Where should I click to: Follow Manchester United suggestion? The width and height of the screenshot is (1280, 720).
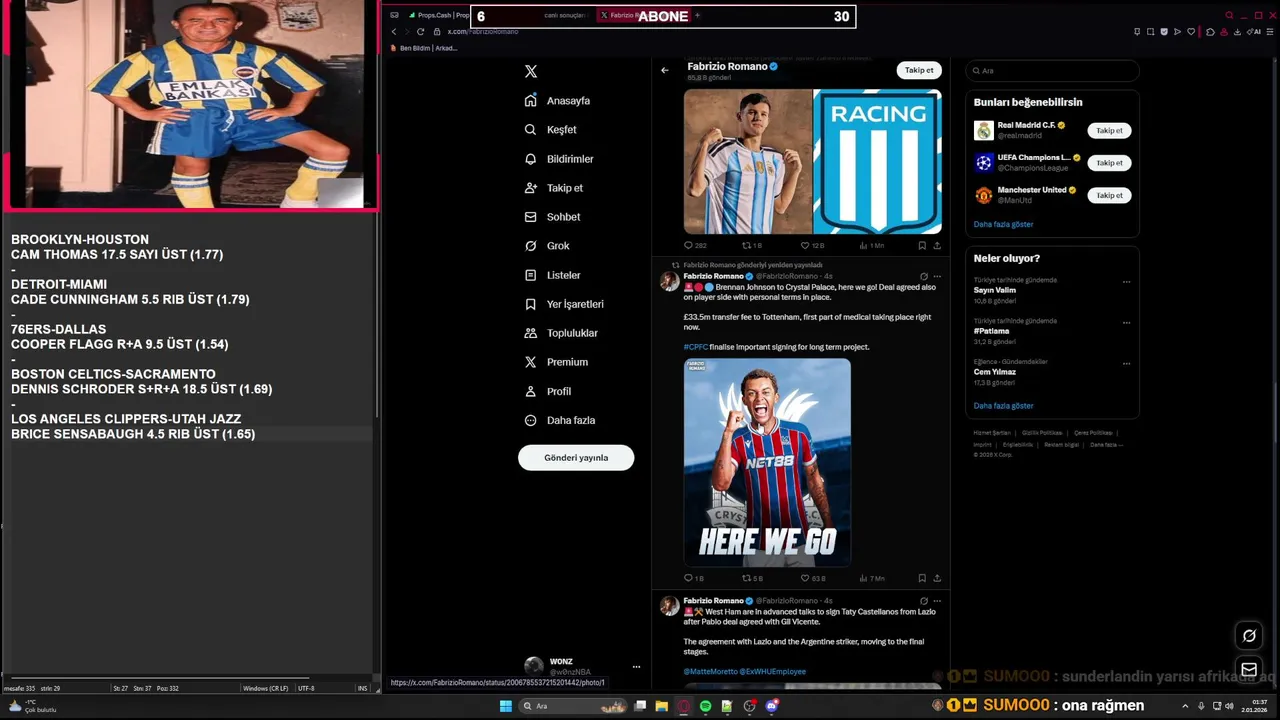coord(1109,195)
